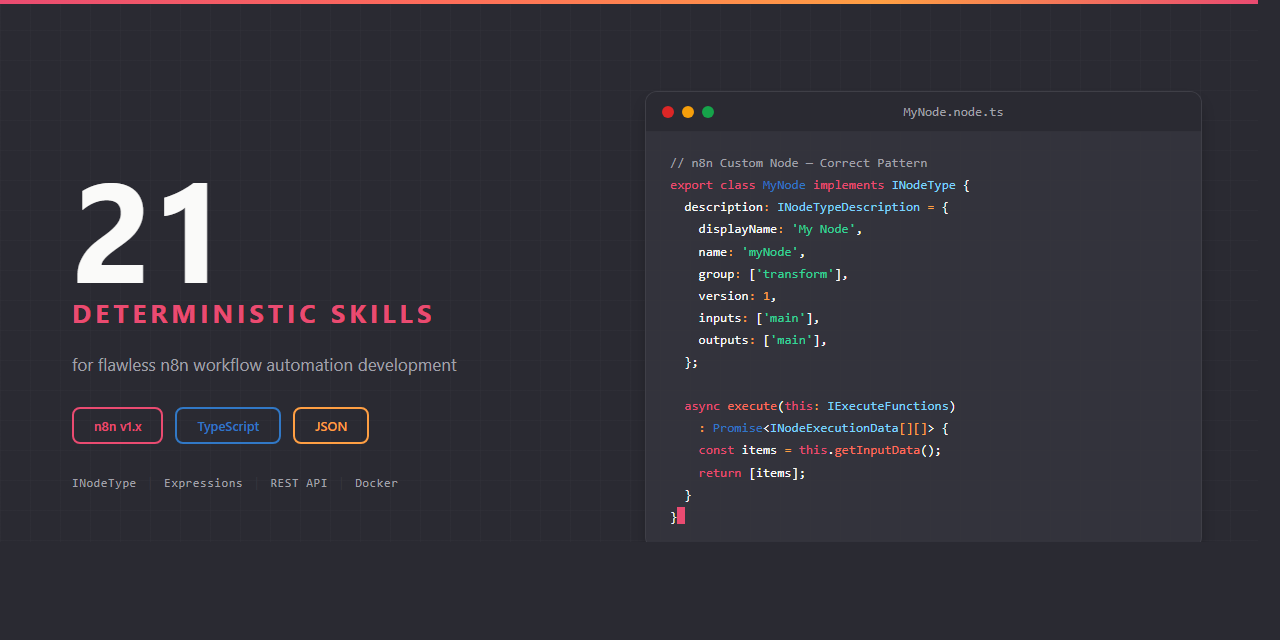Screen dimensions: 1280x640
Task: Click the orange JSON badge
Action: [331, 426]
